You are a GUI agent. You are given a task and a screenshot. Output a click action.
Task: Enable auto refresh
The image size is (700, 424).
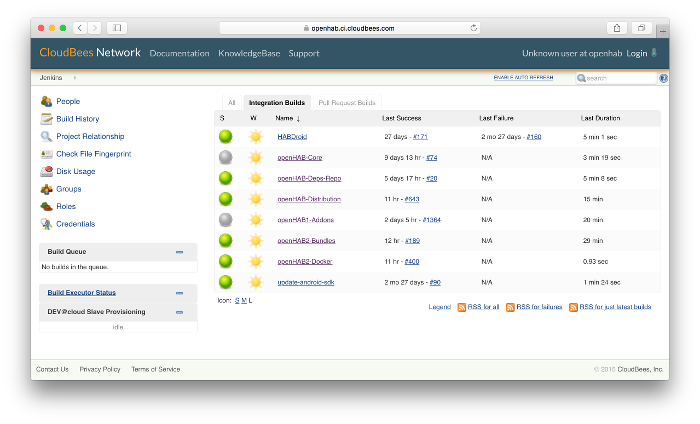tap(523, 77)
